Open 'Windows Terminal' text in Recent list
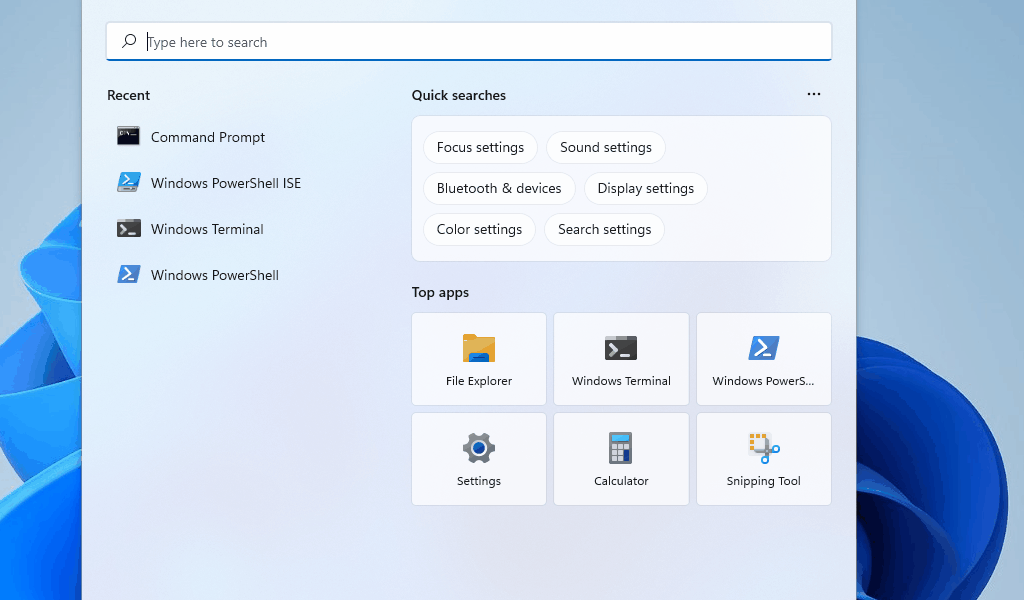This screenshot has height=600, width=1024. tap(207, 229)
